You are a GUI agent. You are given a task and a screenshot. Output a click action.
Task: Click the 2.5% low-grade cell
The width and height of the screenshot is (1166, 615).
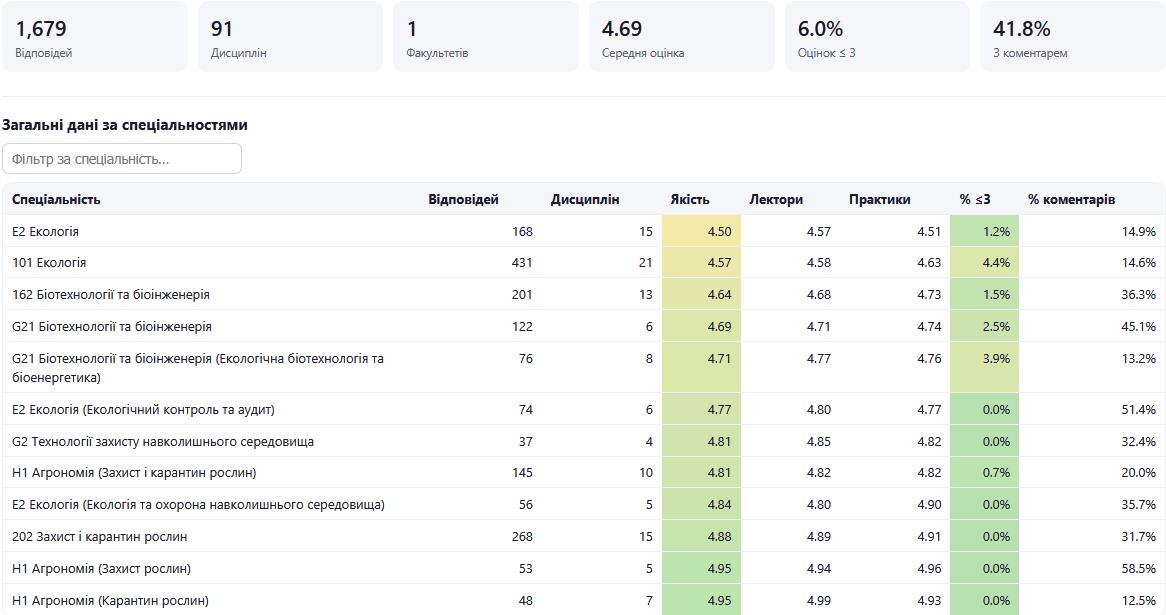point(985,326)
